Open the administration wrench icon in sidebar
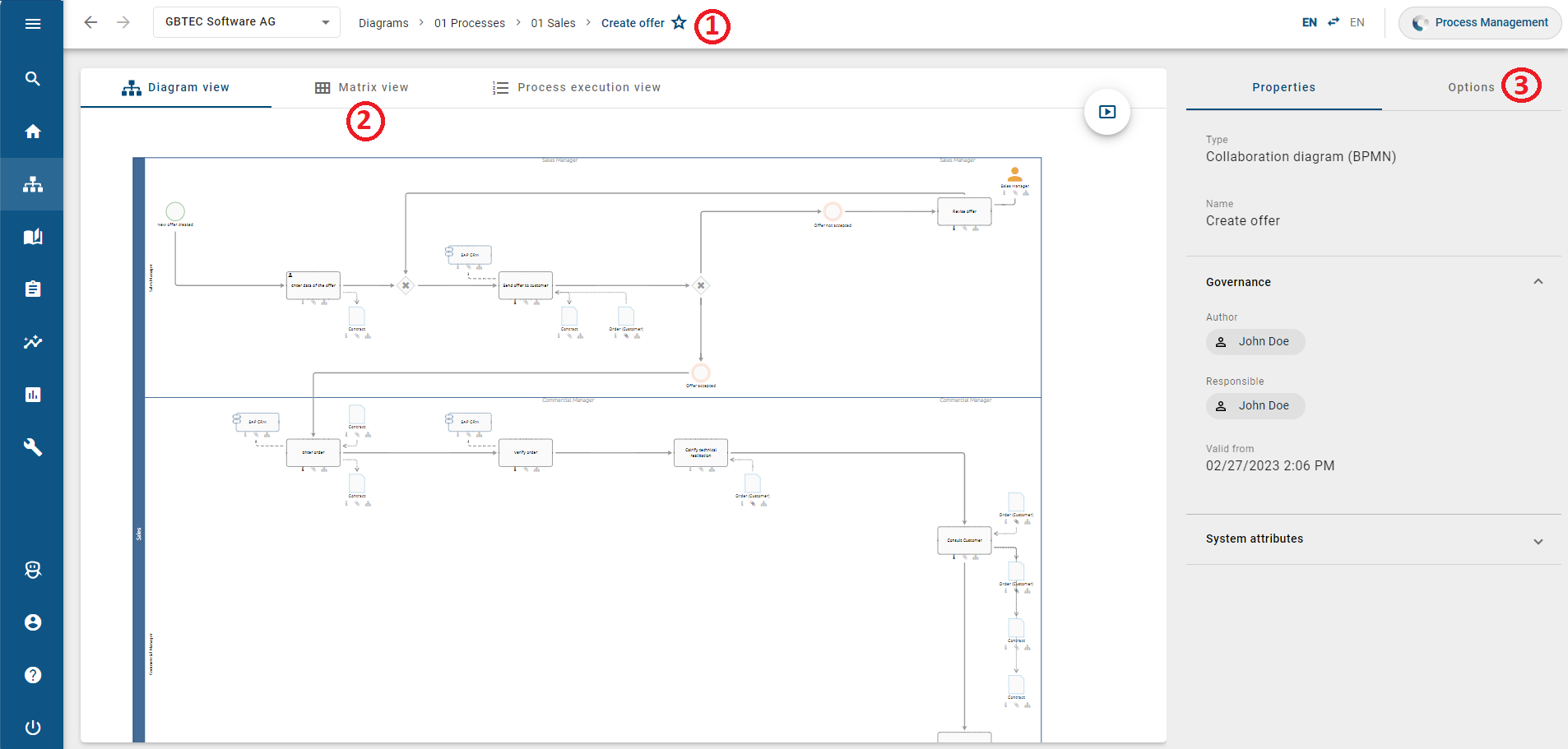The image size is (1568, 749). [33, 447]
